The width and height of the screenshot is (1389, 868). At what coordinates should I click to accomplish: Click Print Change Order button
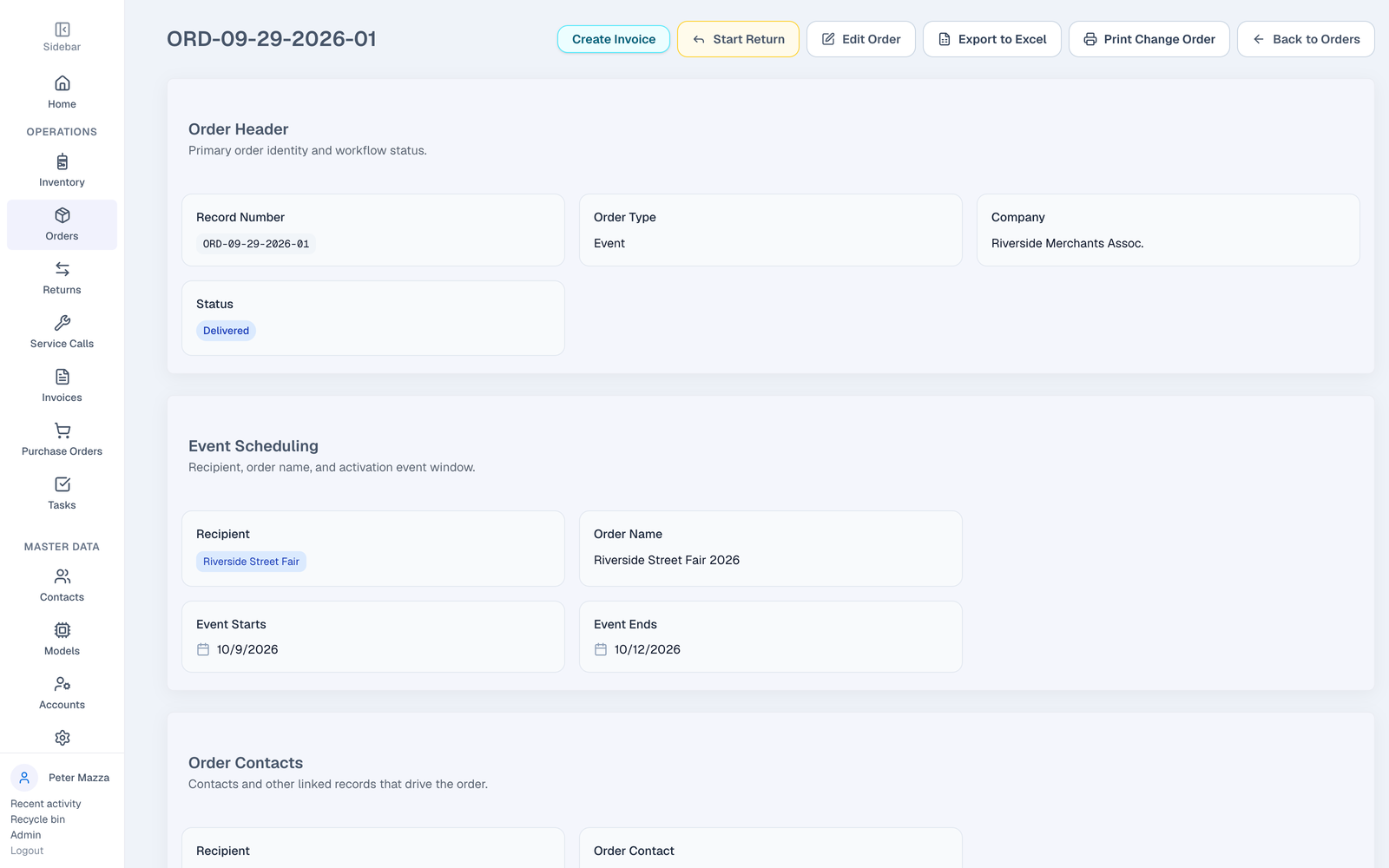[1149, 39]
